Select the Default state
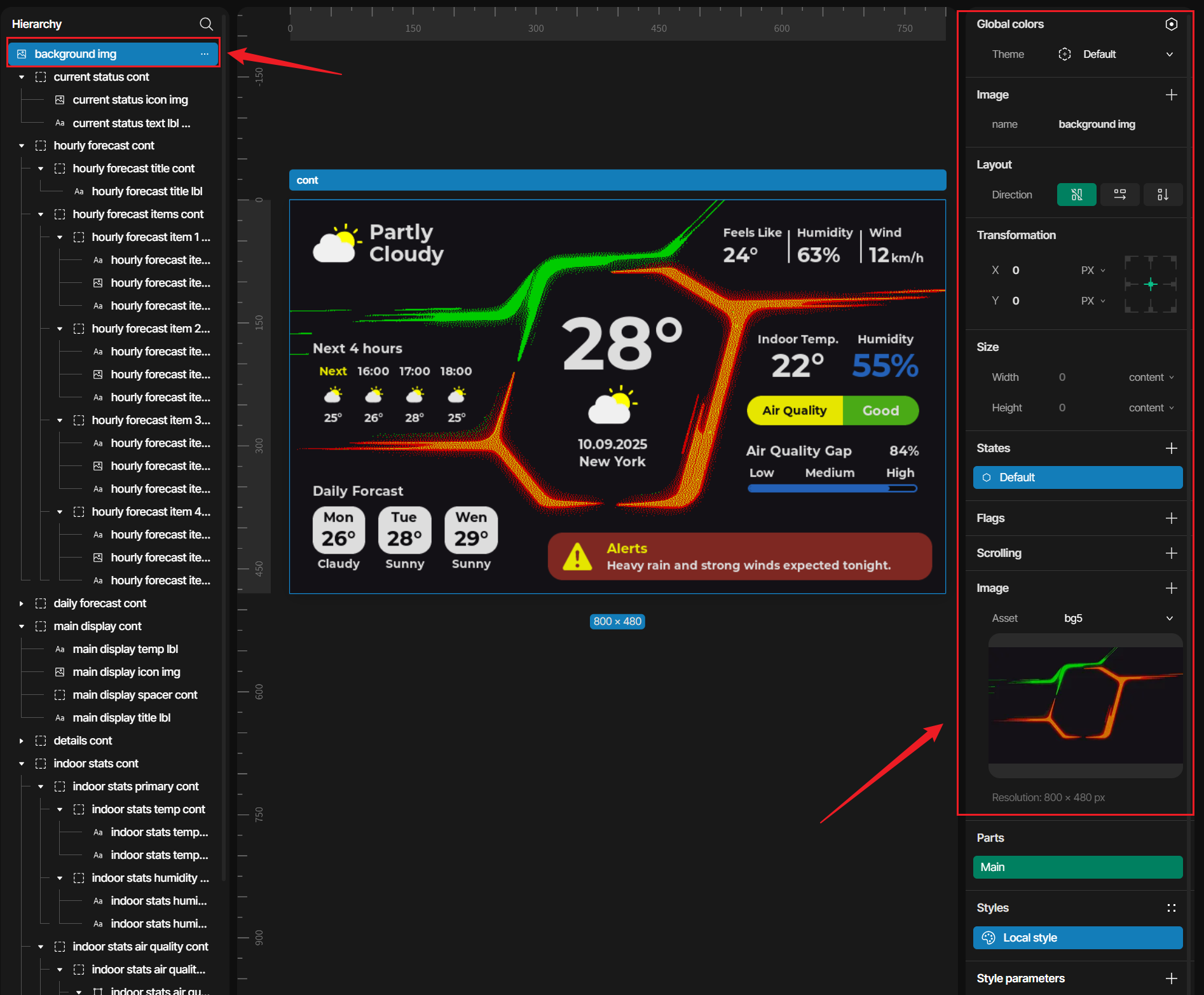 (x=1077, y=477)
